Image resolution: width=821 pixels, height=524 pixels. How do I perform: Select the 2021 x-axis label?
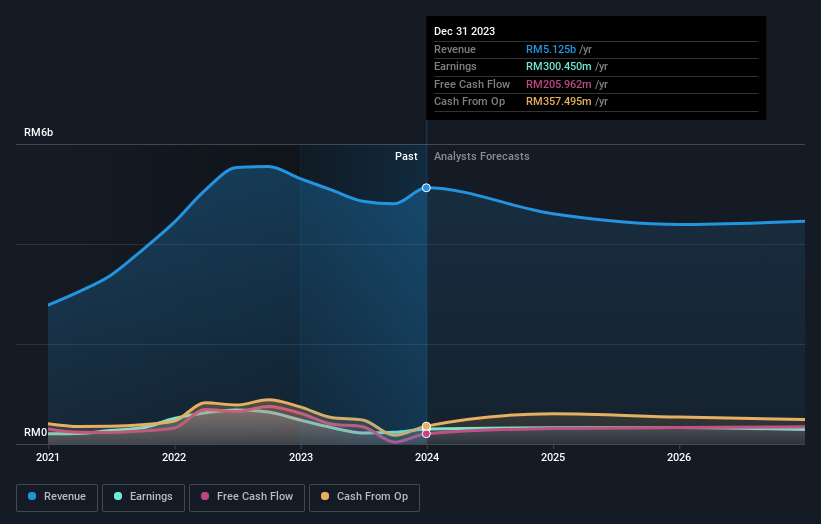tap(48, 457)
